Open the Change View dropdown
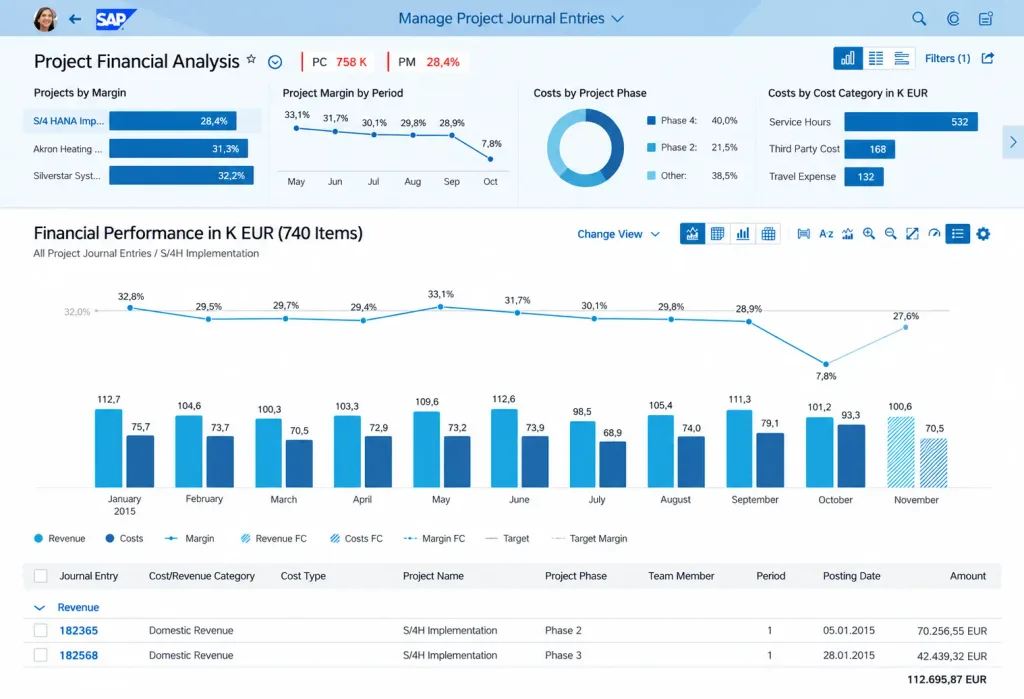This screenshot has width=1024, height=699. (618, 234)
